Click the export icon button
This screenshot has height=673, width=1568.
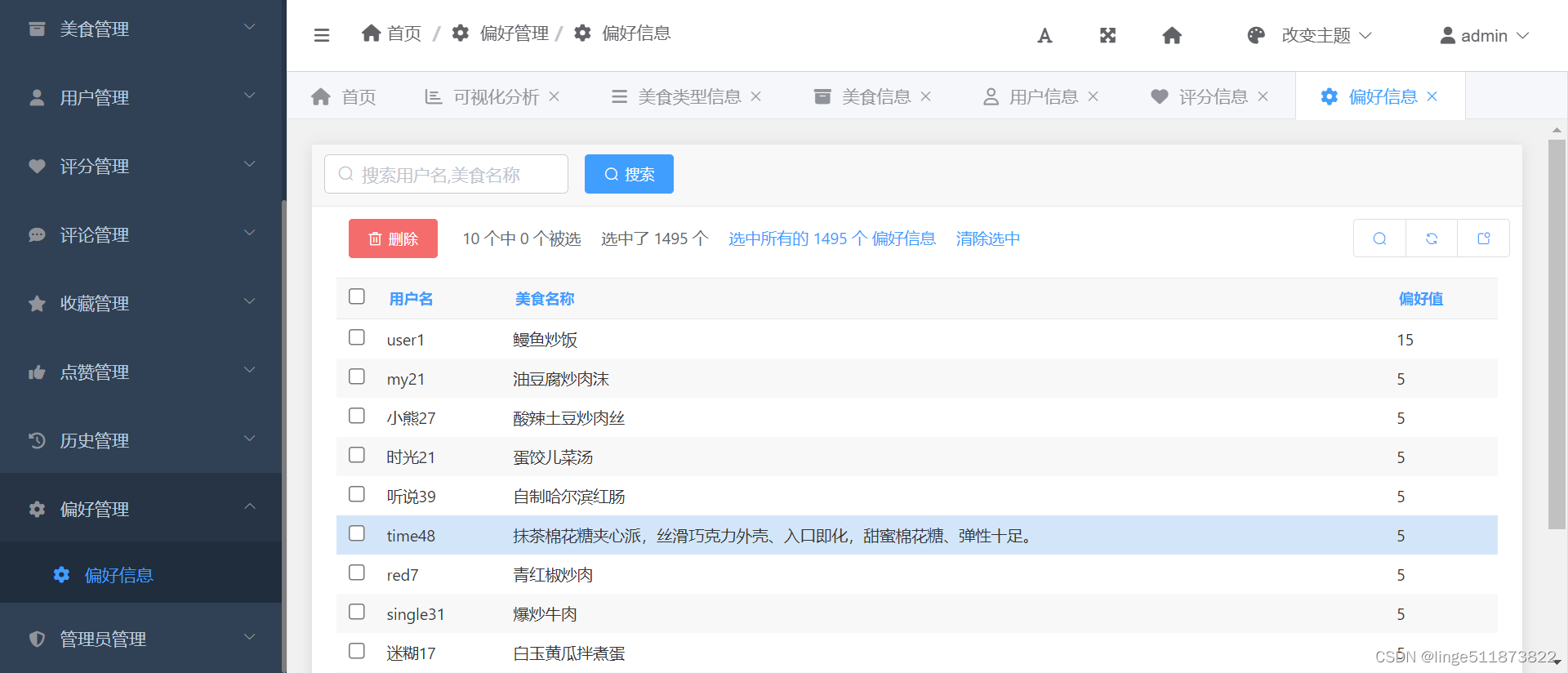pos(1484,238)
